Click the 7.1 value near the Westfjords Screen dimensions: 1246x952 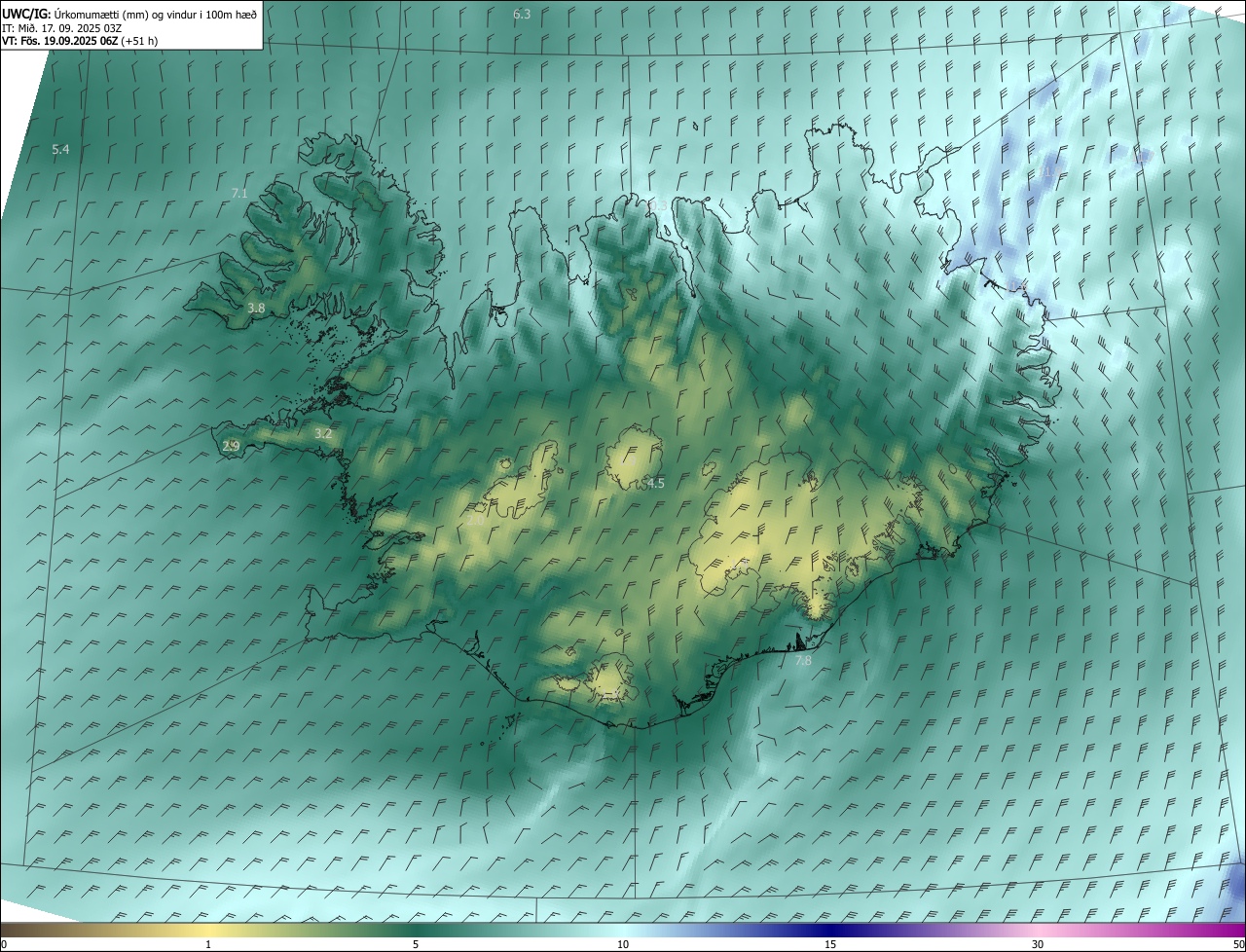(239, 194)
